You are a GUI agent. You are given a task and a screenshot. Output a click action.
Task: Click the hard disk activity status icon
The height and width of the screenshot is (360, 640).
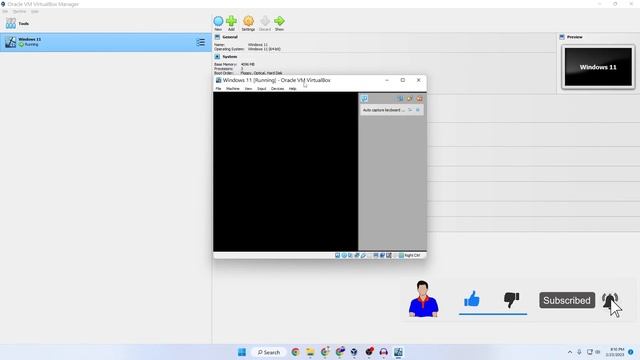[338, 255]
